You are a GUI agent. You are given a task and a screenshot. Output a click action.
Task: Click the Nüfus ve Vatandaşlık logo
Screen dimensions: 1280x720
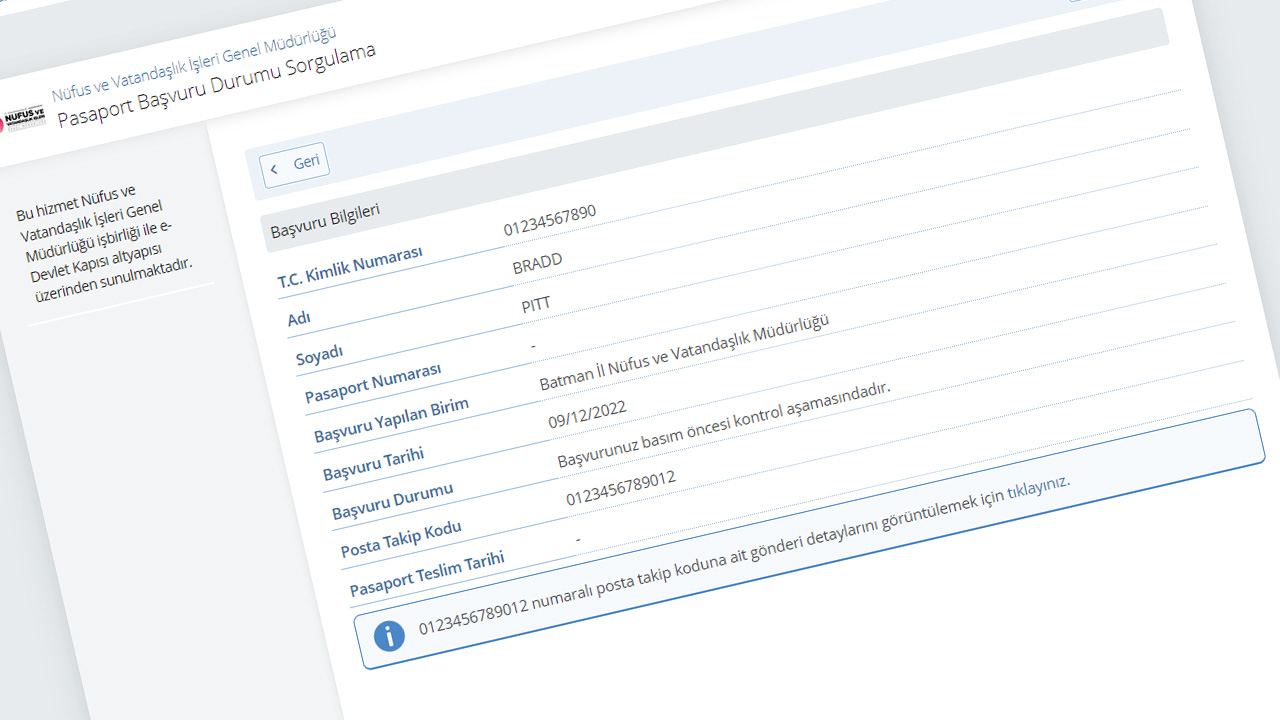tap(25, 119)
